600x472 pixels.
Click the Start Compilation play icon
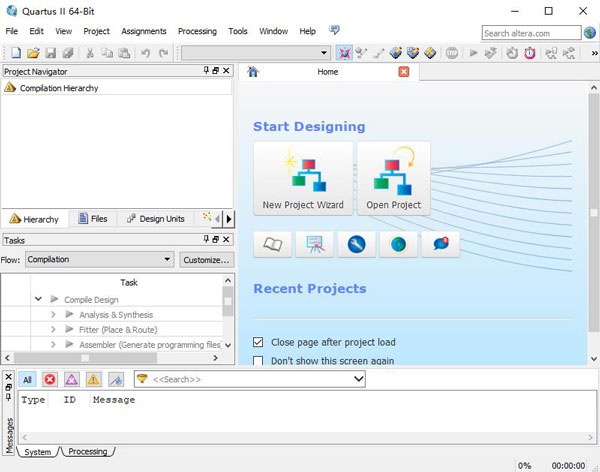(x=473, y=52)
